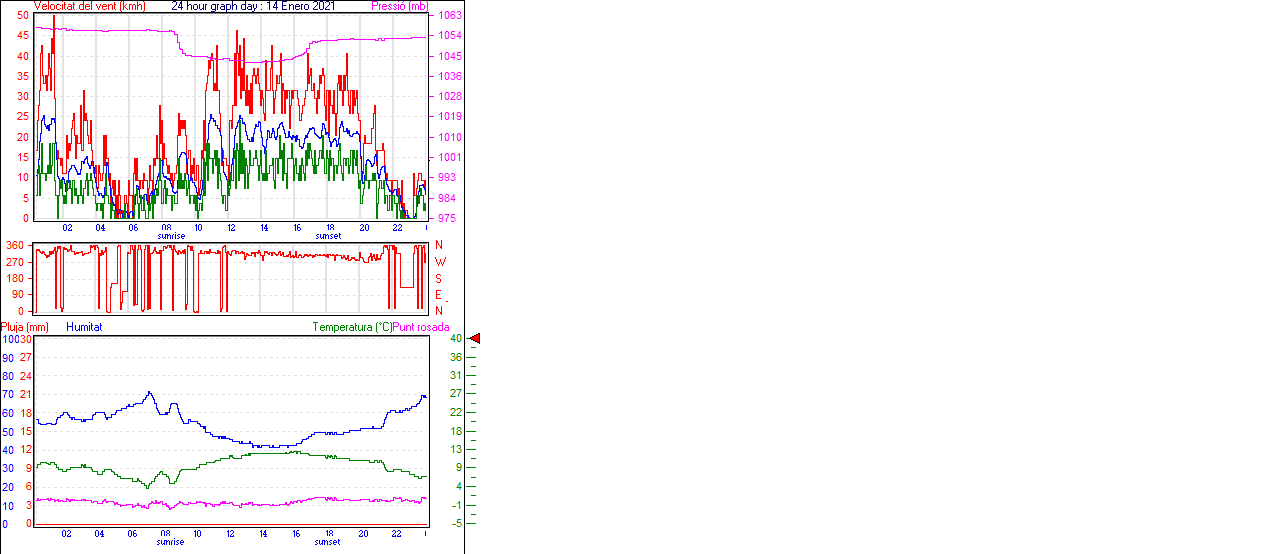Click the sunset marker under the wind chart
This screenshot has width=1280, height=554.
328,236
